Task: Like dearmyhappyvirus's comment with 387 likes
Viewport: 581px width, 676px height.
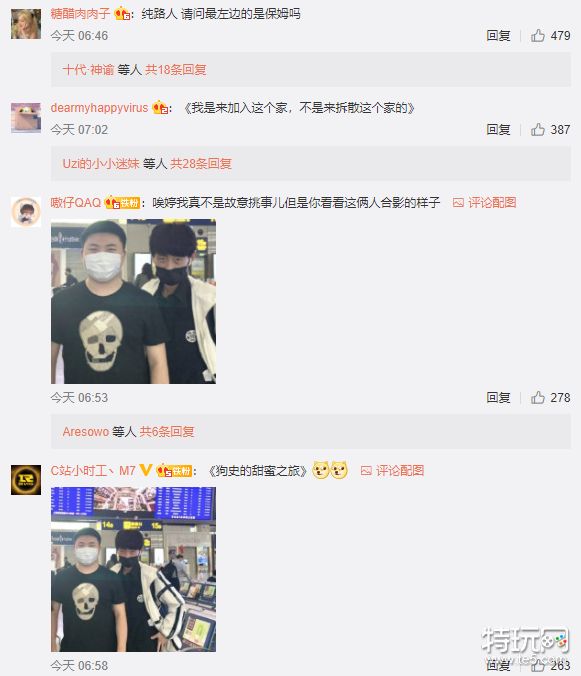Action: (537, 129)
